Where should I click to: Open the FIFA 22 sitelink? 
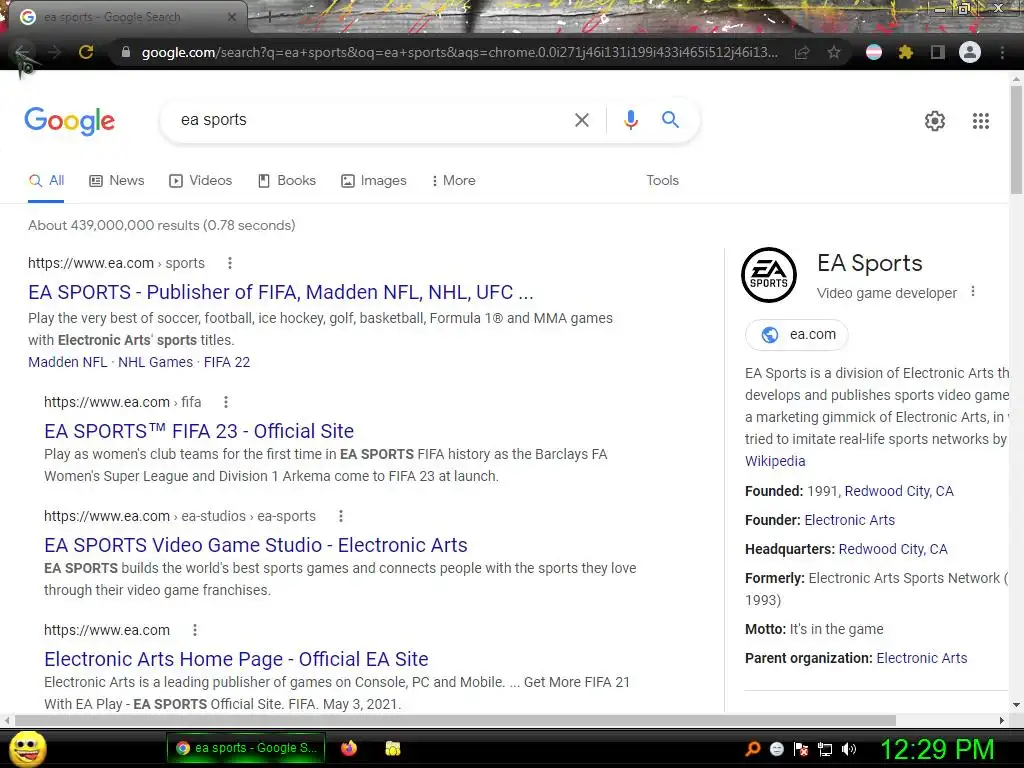227,362
